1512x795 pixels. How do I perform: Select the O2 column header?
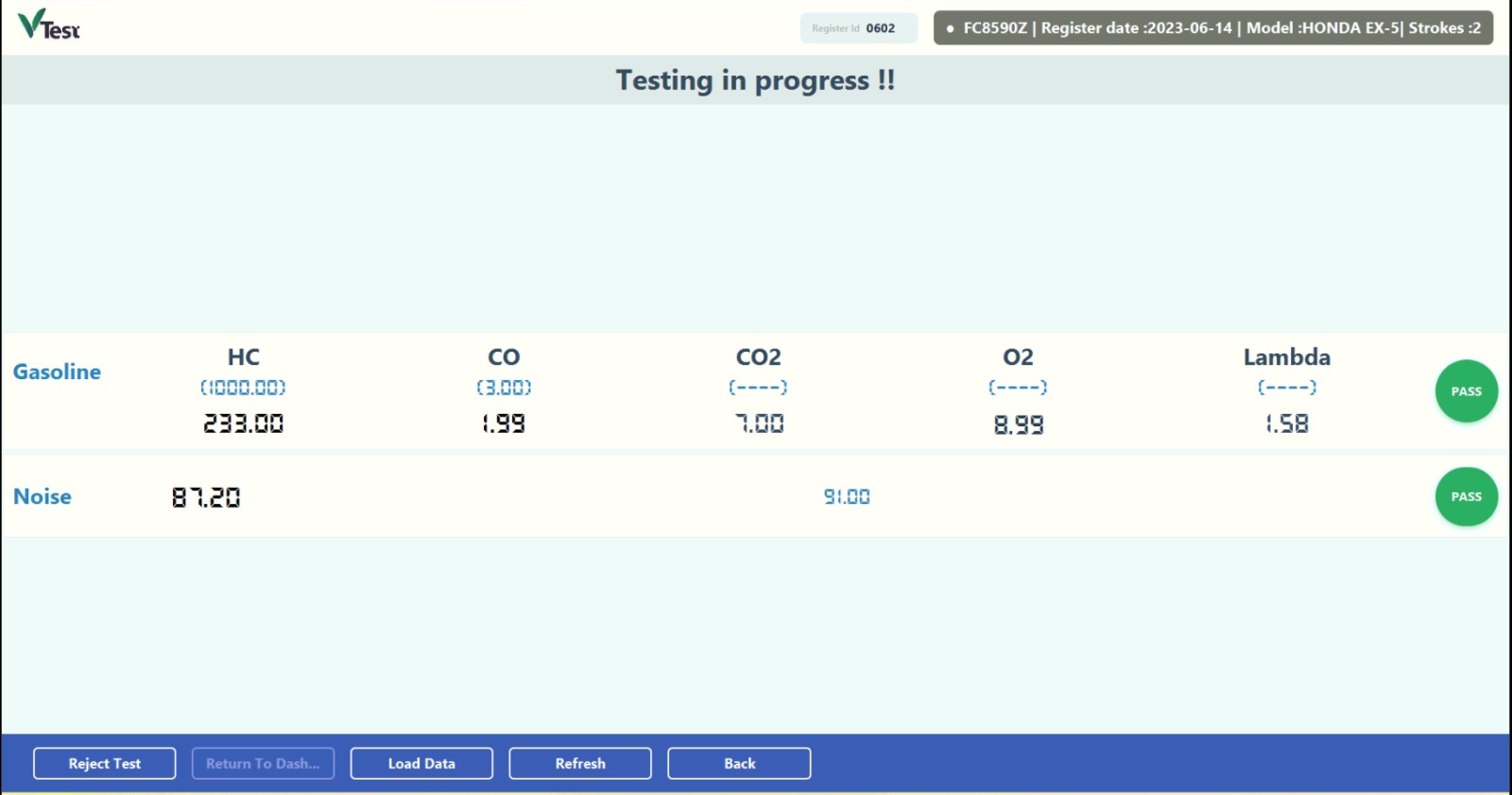(1019, 357)
